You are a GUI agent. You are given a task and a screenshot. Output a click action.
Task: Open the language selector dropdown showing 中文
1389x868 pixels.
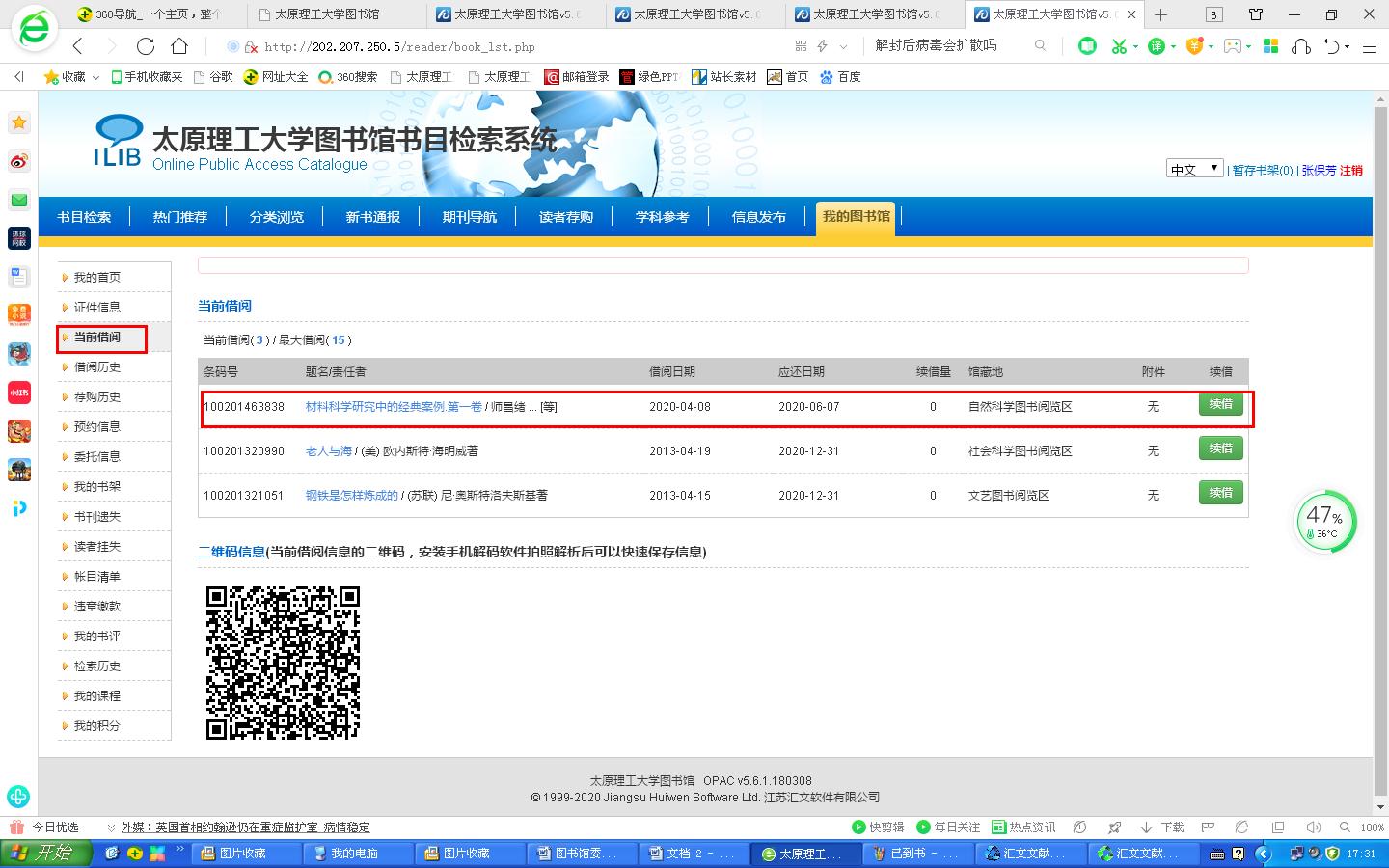[1194, 169]
